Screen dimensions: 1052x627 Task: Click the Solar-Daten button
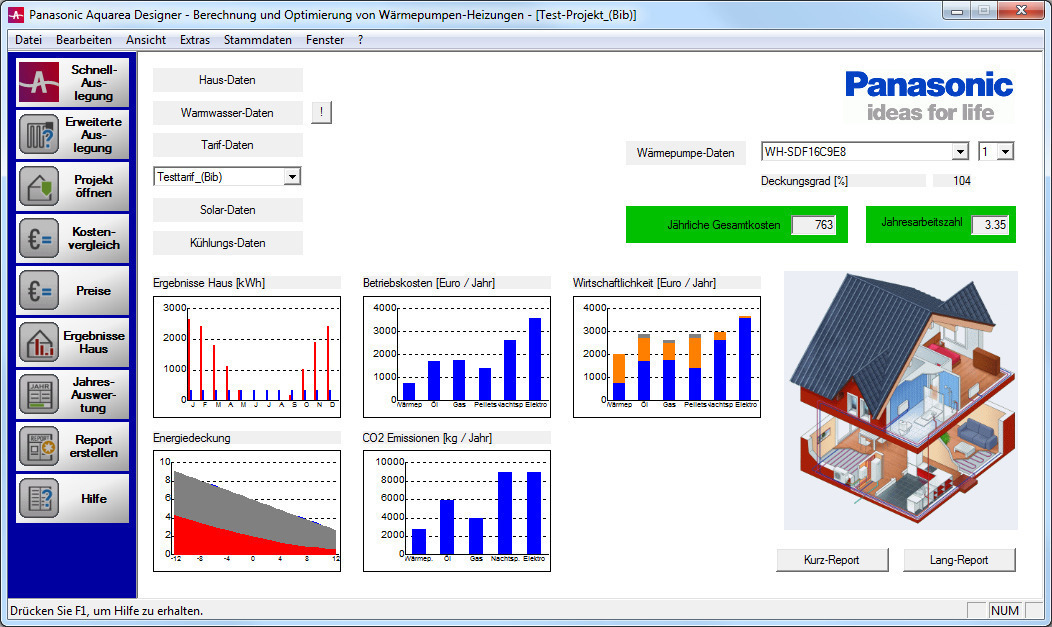coord(227,210)
